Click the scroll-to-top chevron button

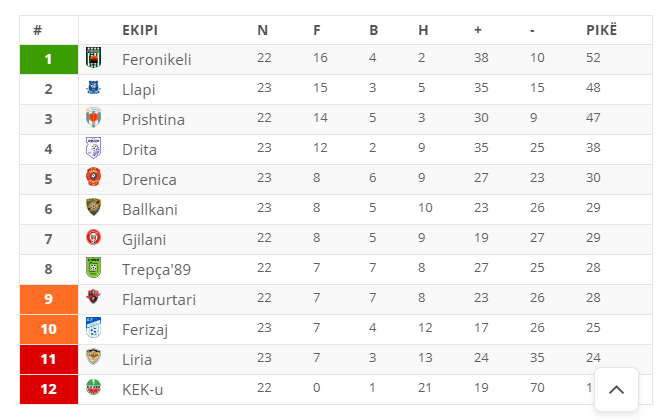(616, 390)
